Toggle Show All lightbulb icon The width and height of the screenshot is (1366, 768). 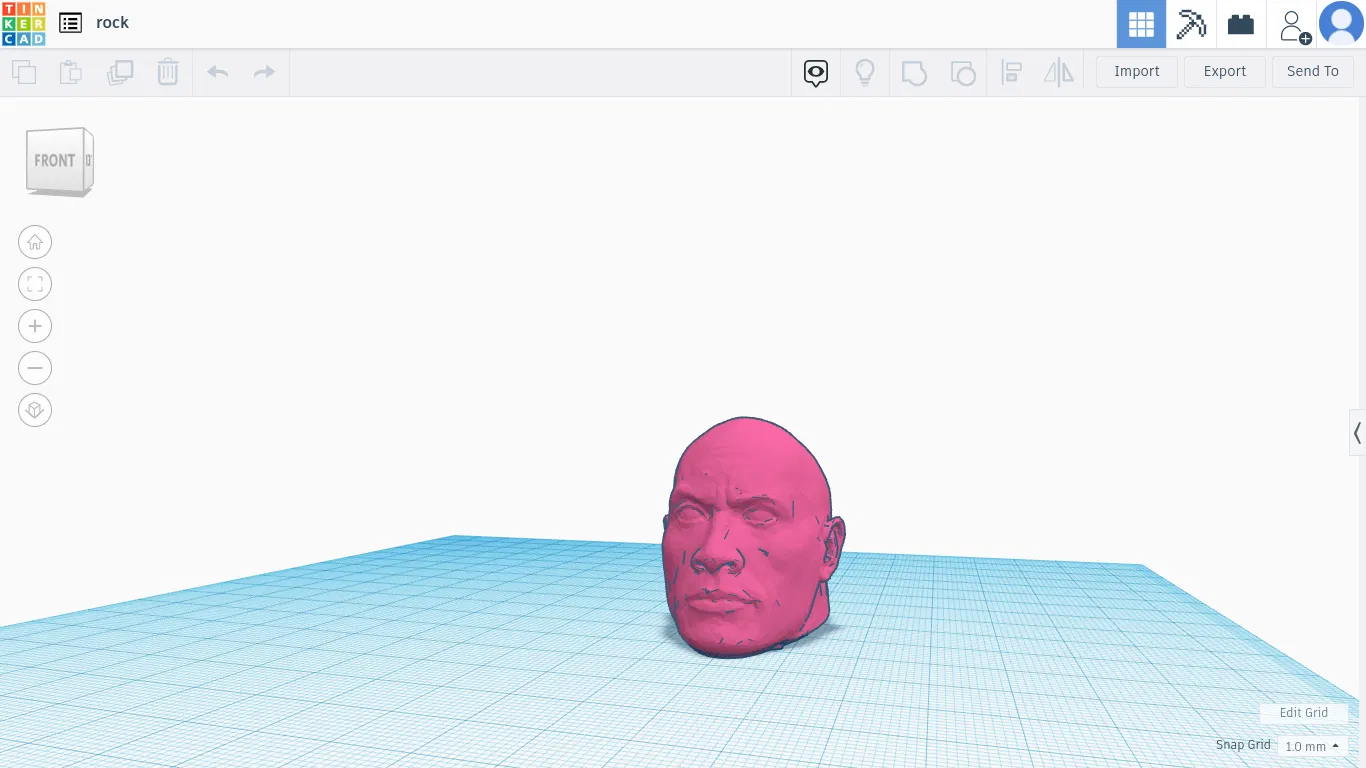click(865, 72)
